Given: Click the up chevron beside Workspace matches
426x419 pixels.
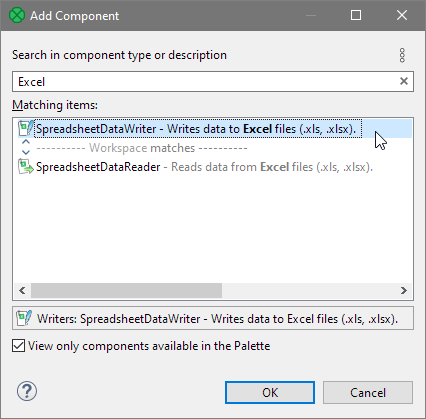Looking at the screenshot, I should 26,142.
